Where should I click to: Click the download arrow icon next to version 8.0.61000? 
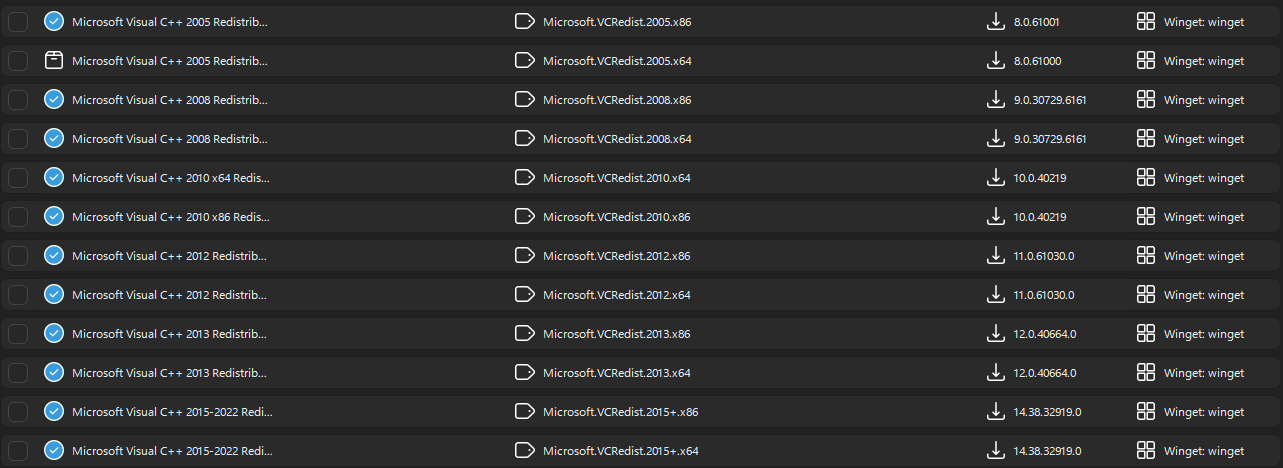click(995, 61)
